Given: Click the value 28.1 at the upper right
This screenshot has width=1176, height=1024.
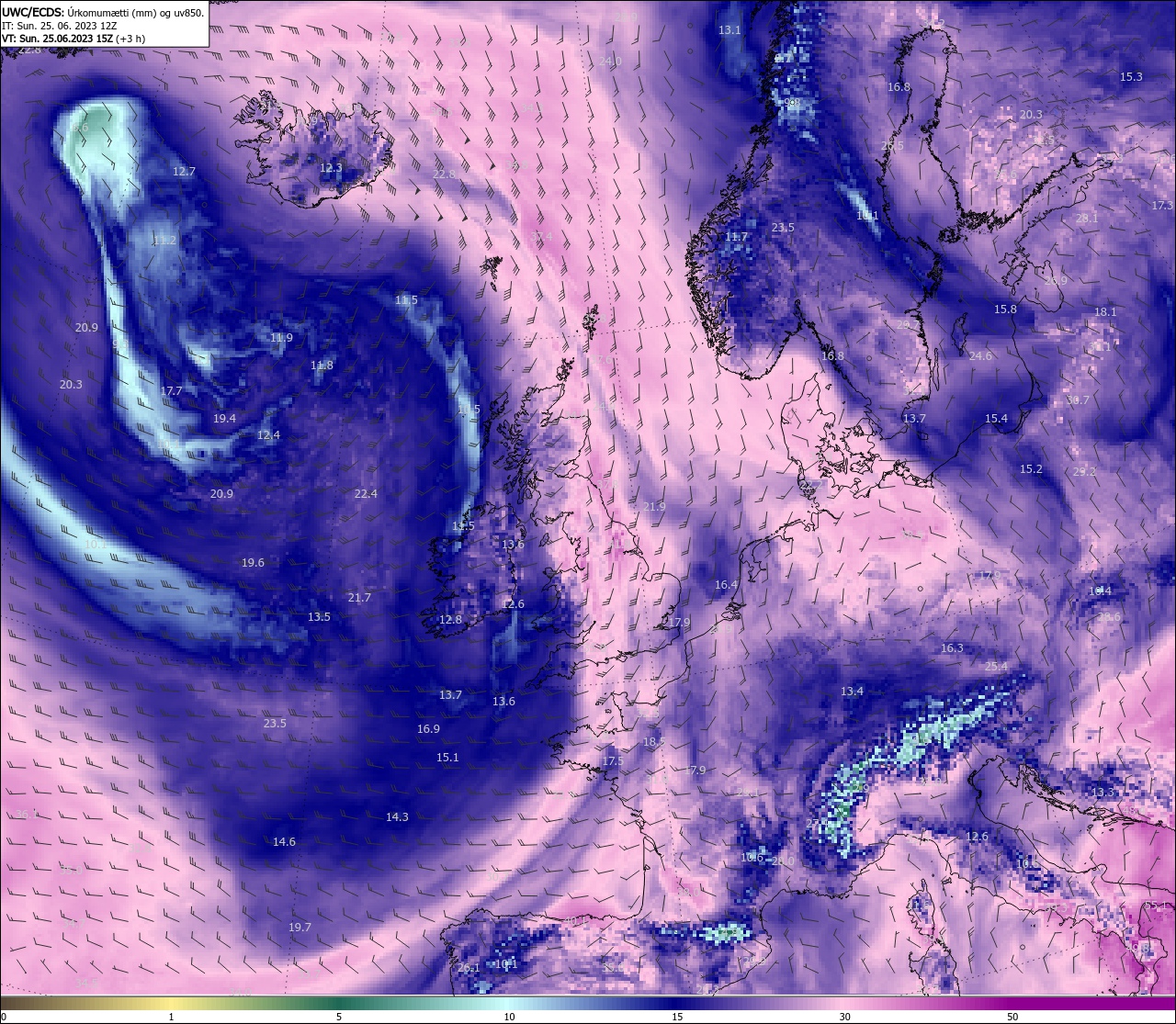Looking at the screenshot, I should [1087, 219].
